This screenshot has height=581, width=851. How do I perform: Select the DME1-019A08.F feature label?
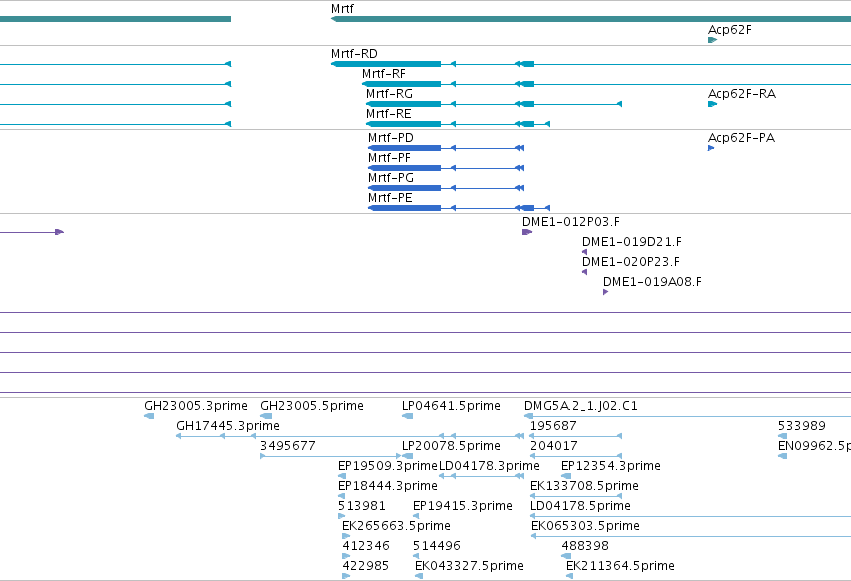(652, 282)
